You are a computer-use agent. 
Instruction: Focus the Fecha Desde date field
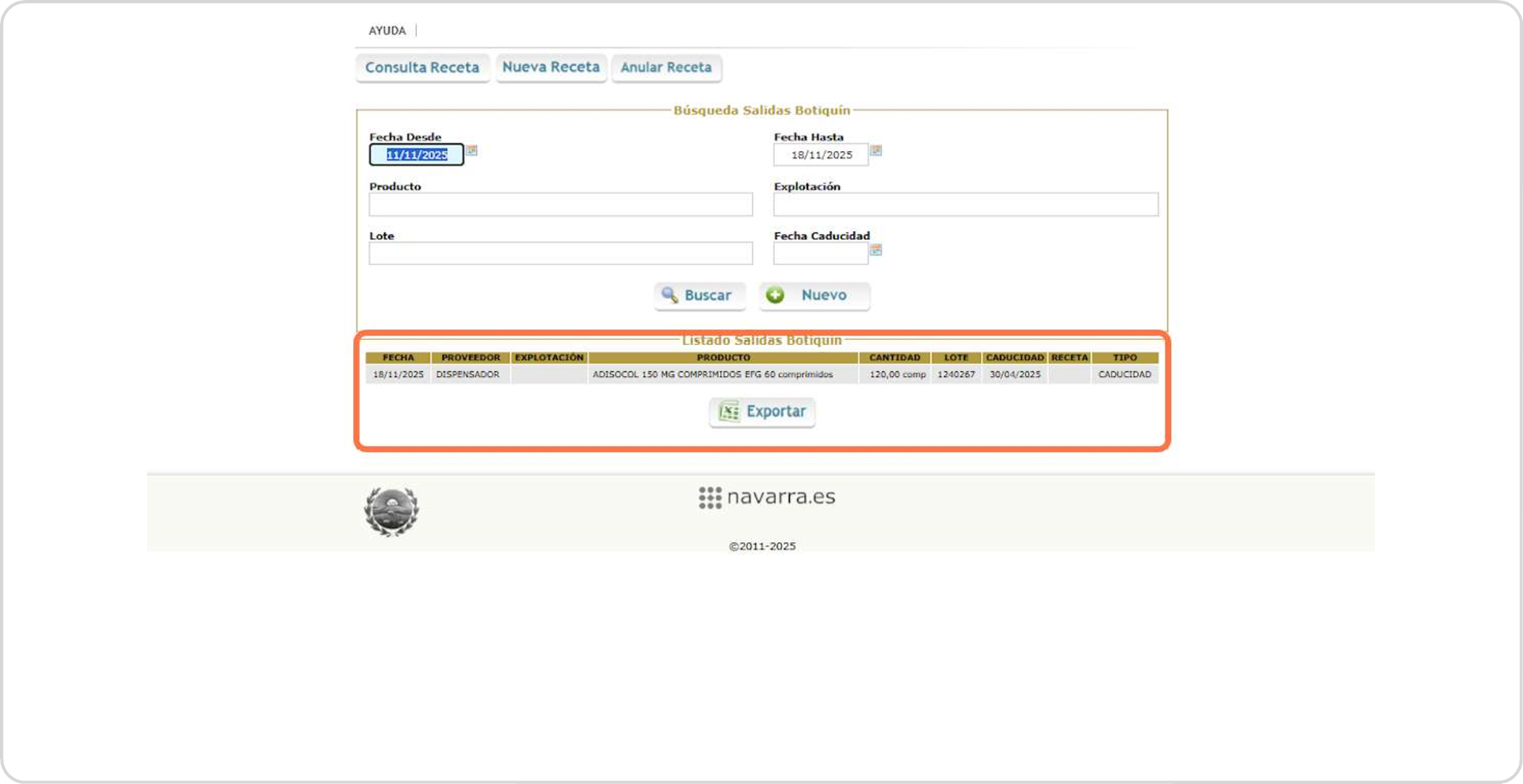[416, 155]
